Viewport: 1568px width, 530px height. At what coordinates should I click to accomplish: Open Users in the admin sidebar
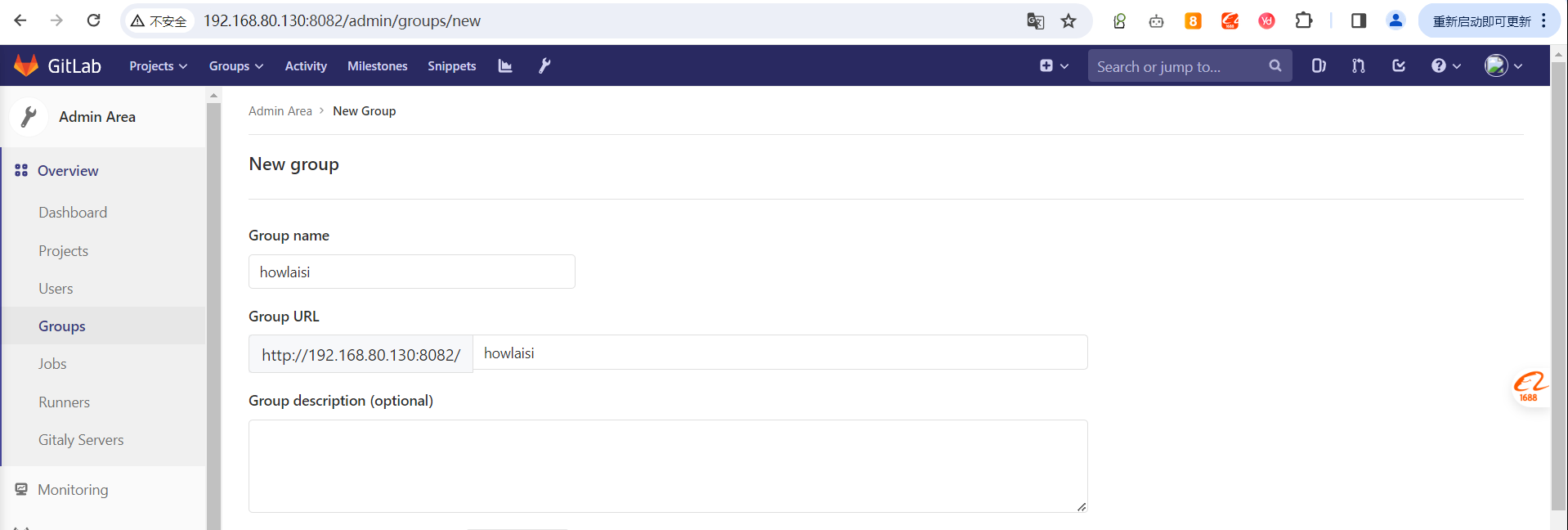[56, 289]
